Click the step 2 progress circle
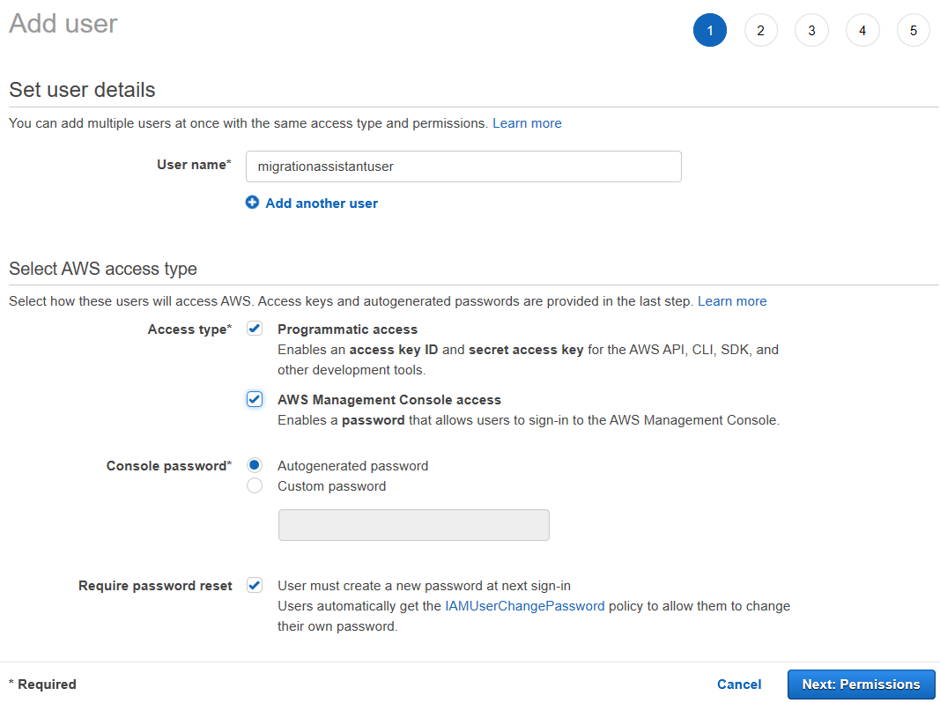 [761, 30]
